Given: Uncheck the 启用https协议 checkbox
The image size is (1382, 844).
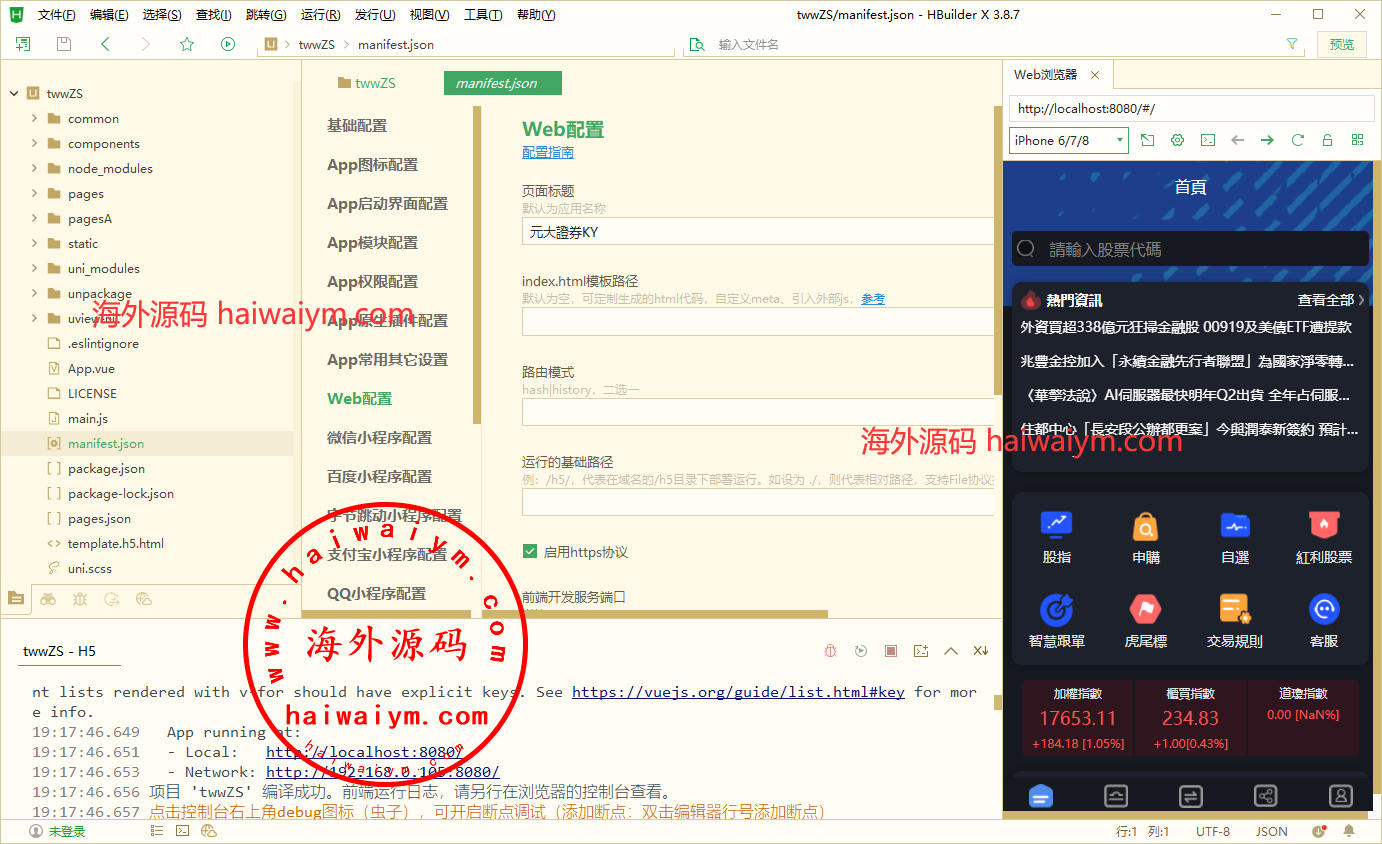Looking at the screenshot, I should tap(531, 552).
